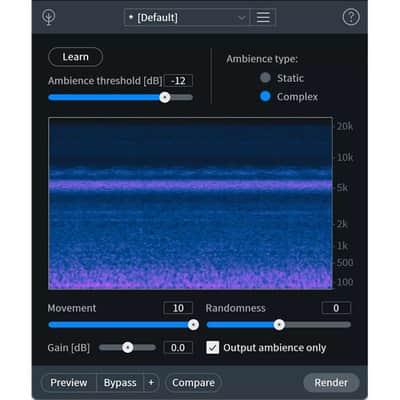Click the 20k frequency label
400x400 pixels.
(x=344, y=127)
